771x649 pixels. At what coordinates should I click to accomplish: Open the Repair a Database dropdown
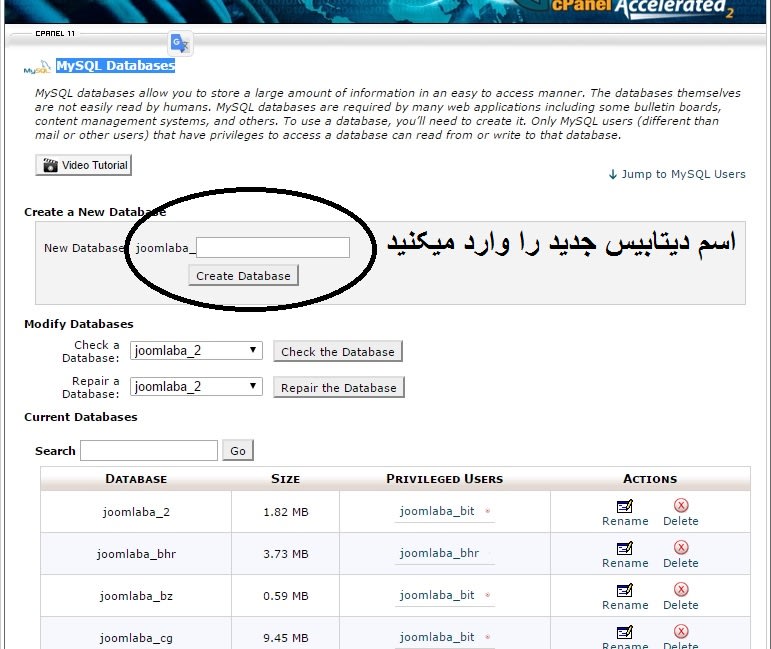click(x=196, y=386)
